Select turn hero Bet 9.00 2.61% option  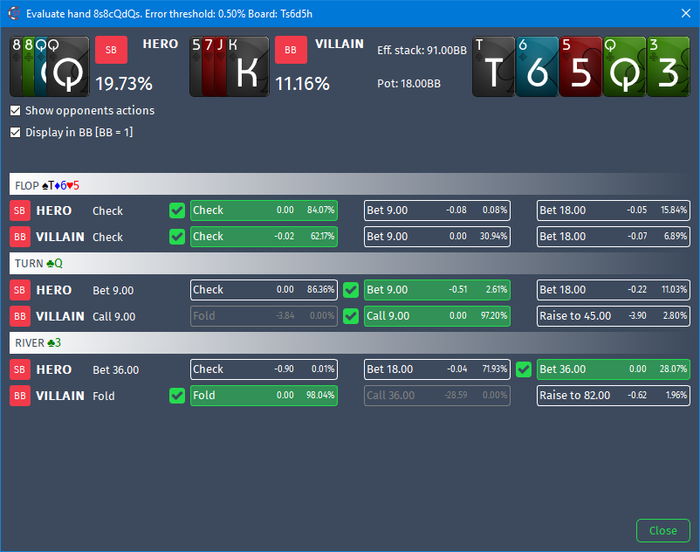tap(437, 290)
